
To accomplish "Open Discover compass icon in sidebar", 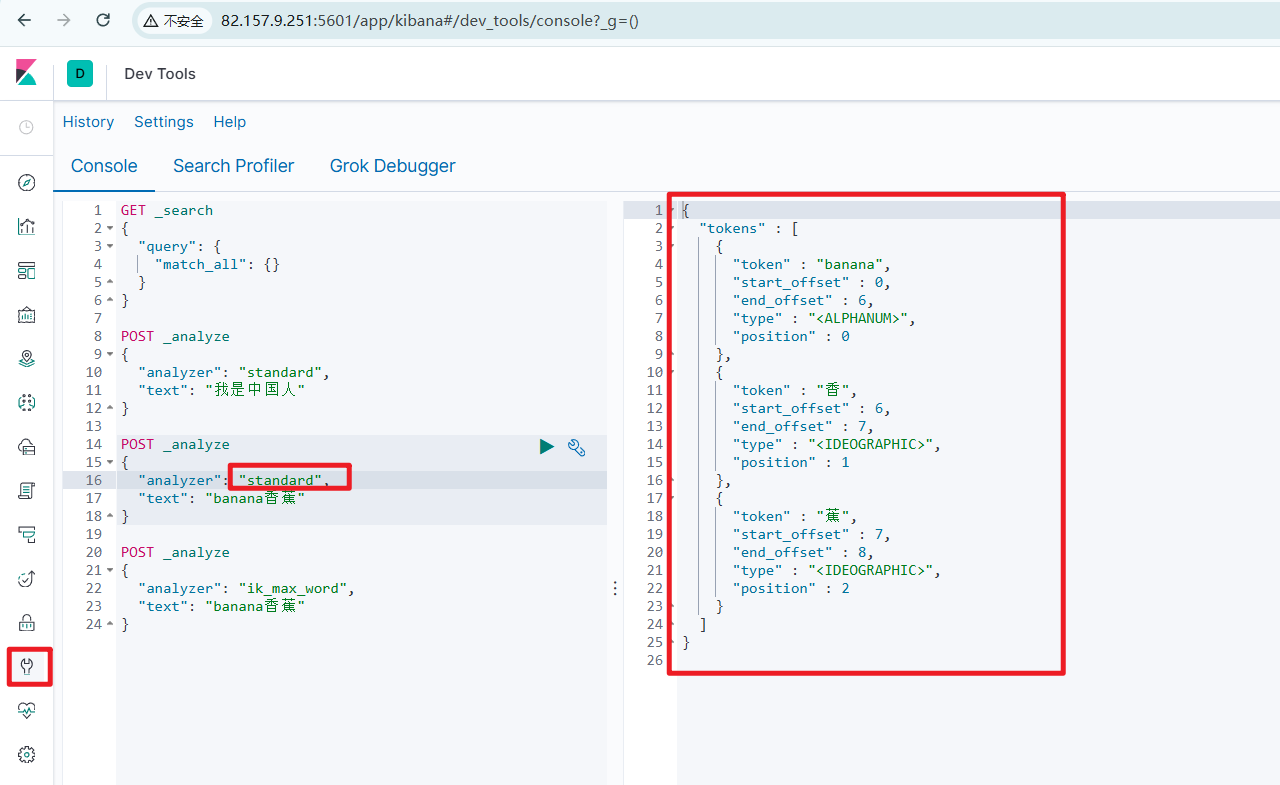I will pos(27,182).
